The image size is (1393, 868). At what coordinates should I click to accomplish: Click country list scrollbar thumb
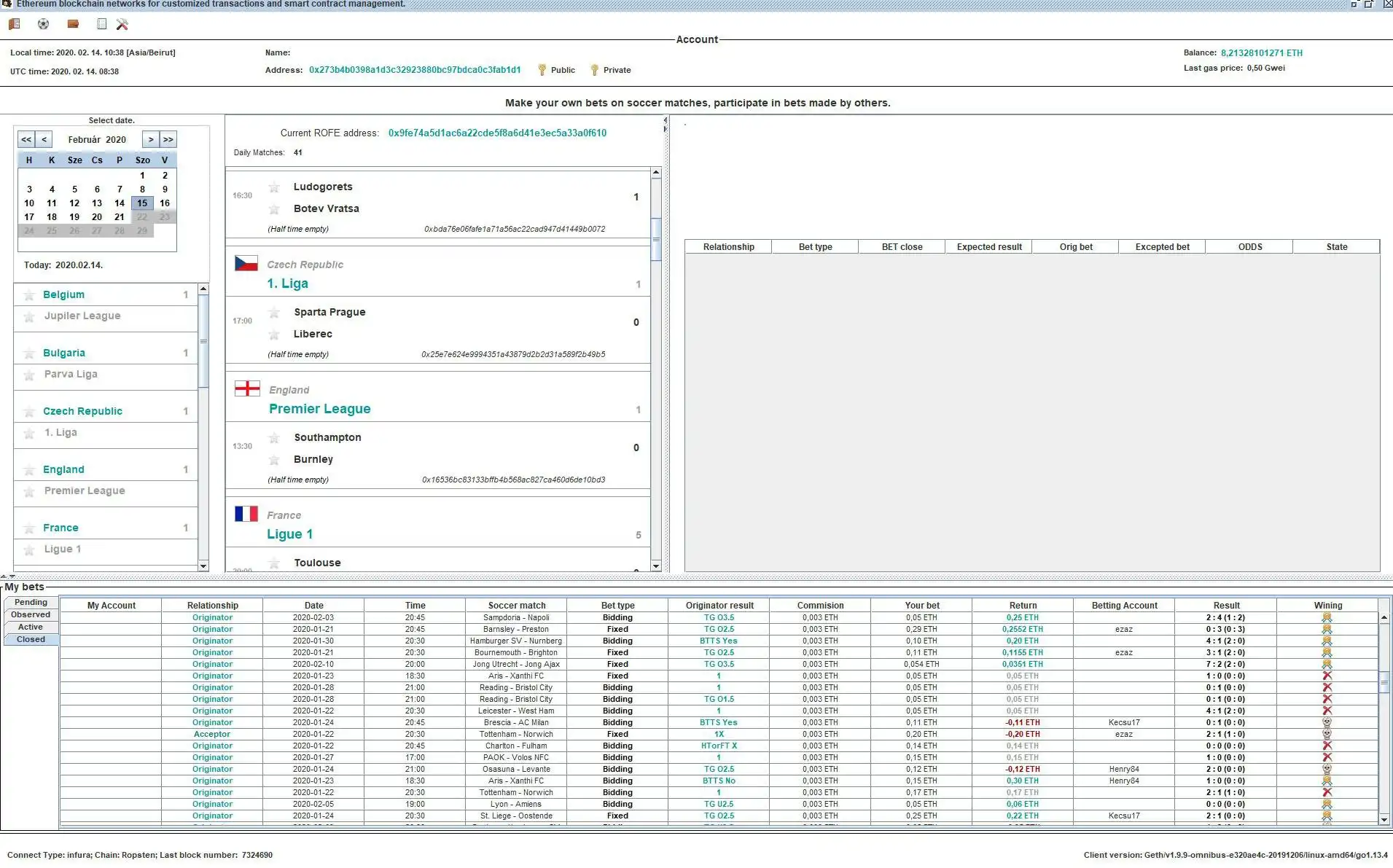click(203, 341)
